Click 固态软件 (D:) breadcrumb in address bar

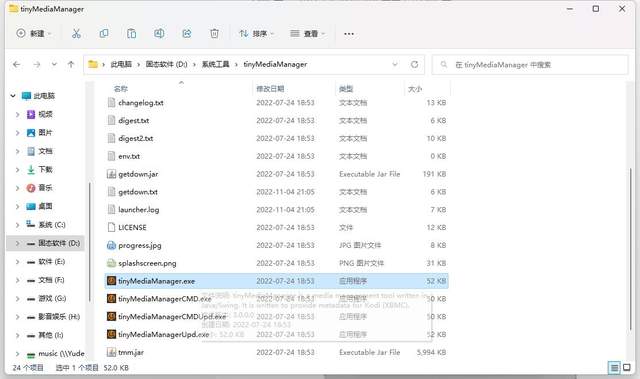tap(167, 64)
